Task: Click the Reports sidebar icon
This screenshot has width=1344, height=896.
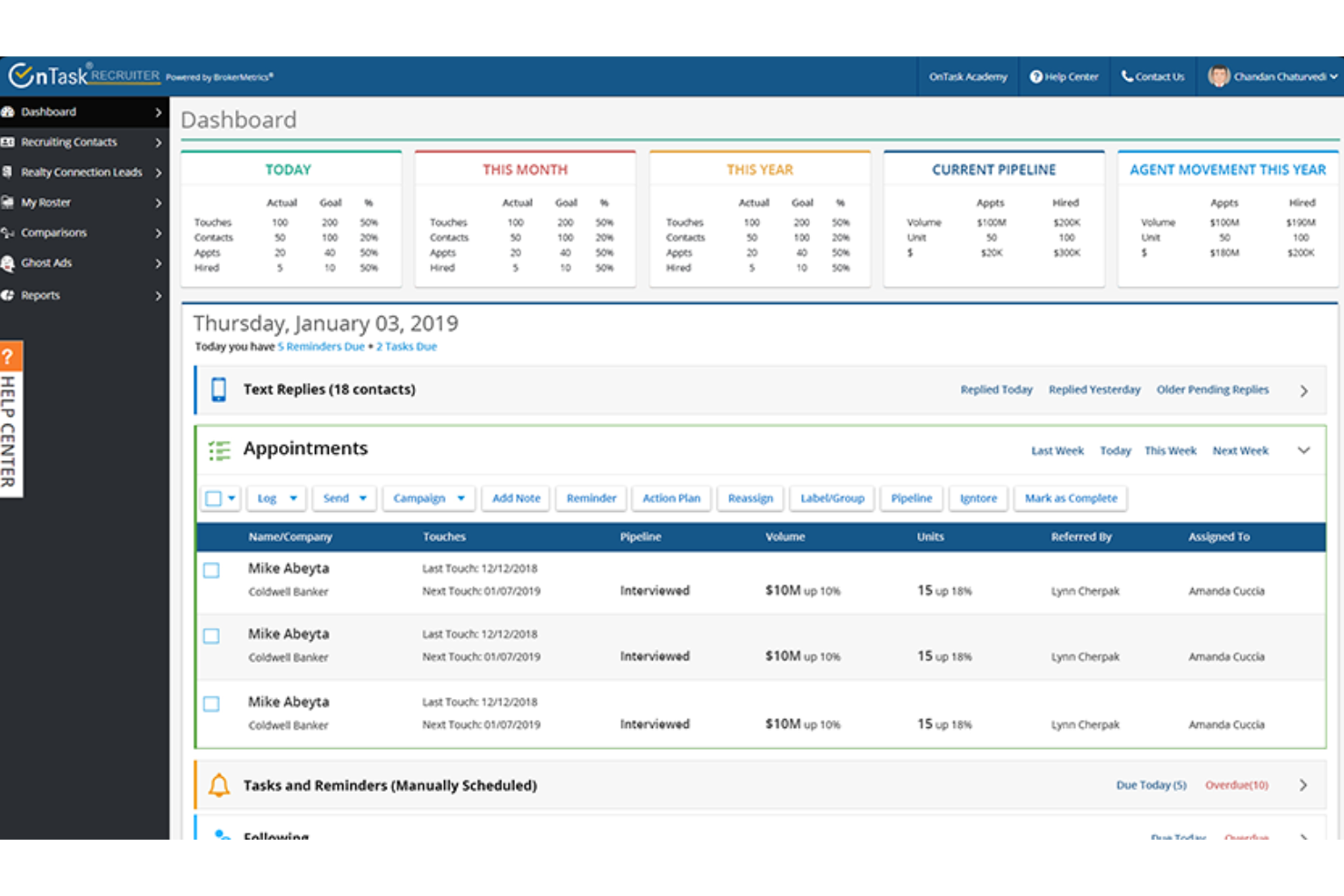Action: click(x=7, y=295)
